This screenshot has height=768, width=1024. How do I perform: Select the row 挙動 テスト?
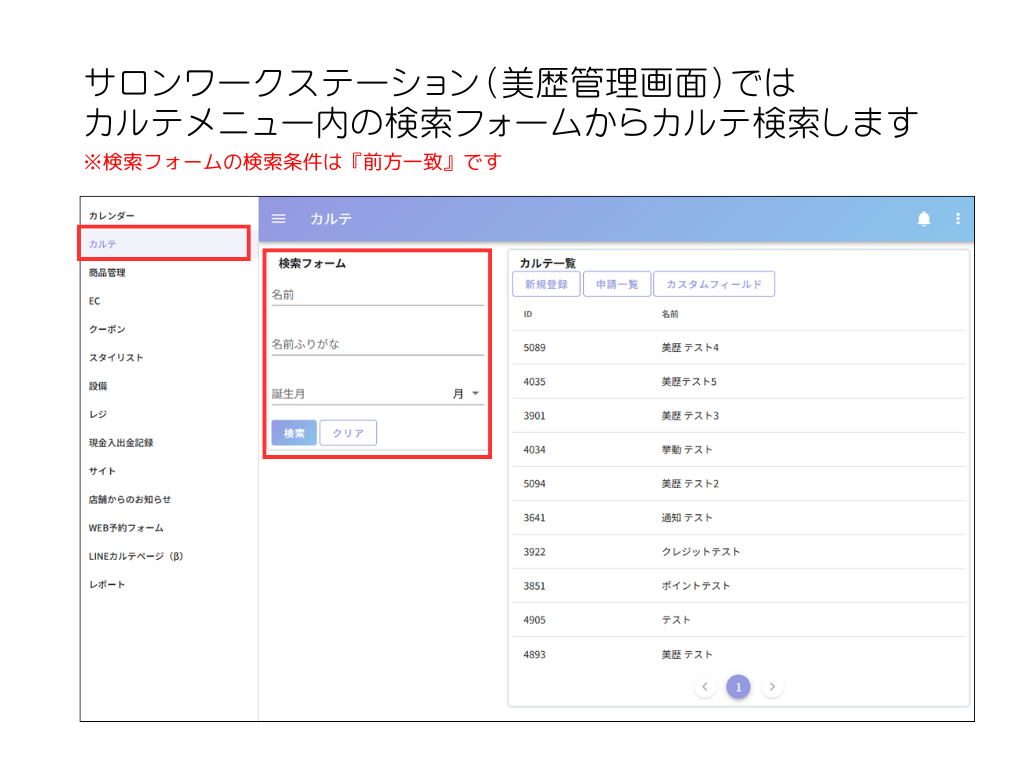[739, 449]
